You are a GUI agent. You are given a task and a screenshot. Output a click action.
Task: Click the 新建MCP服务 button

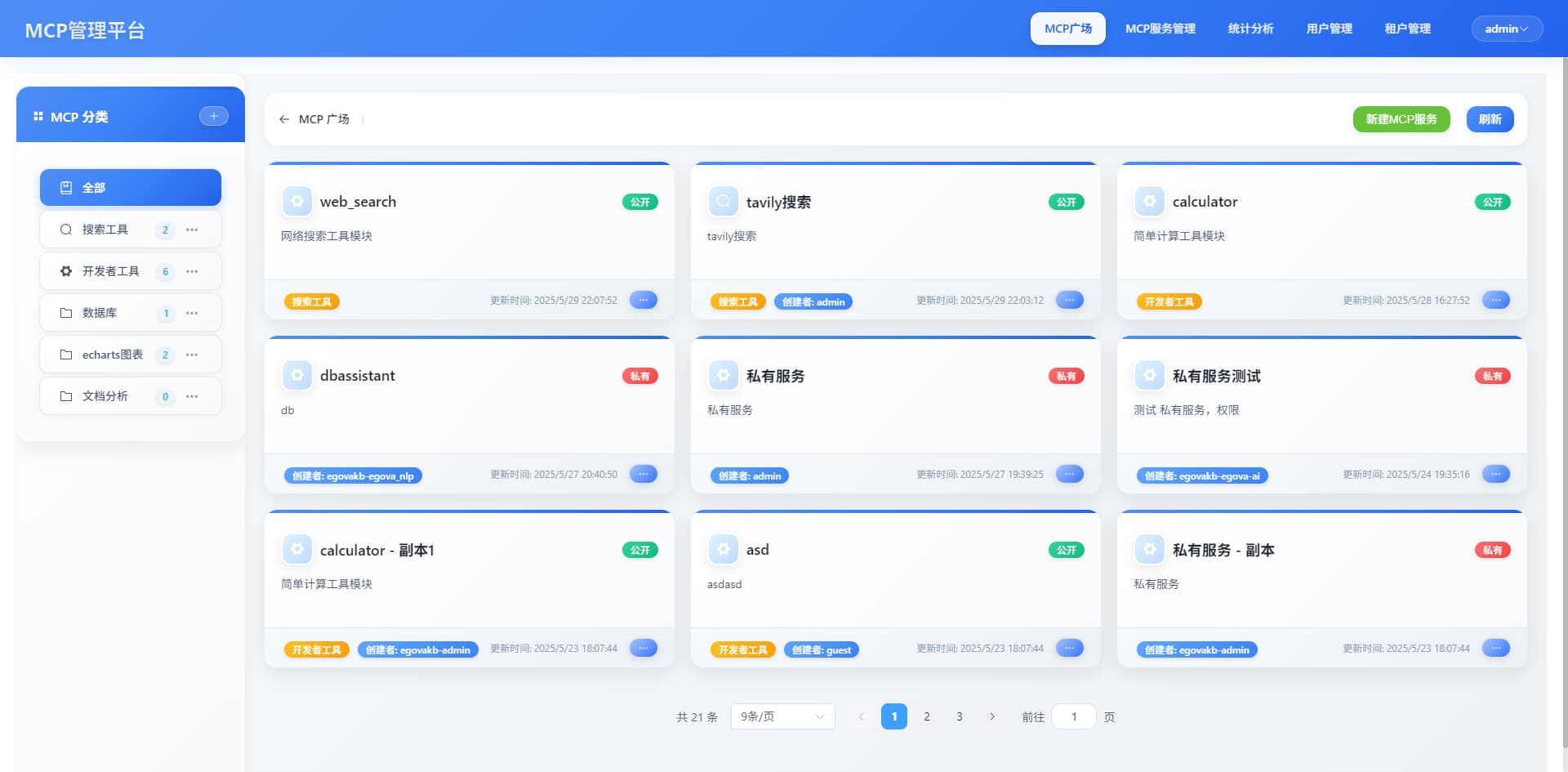[x=1401, y=119]
